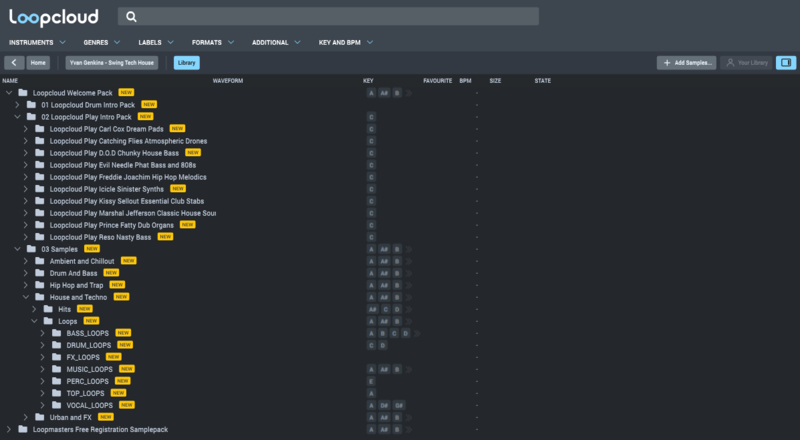
Task: Switch to the Library tab
Action: click(x=187, y=63)
